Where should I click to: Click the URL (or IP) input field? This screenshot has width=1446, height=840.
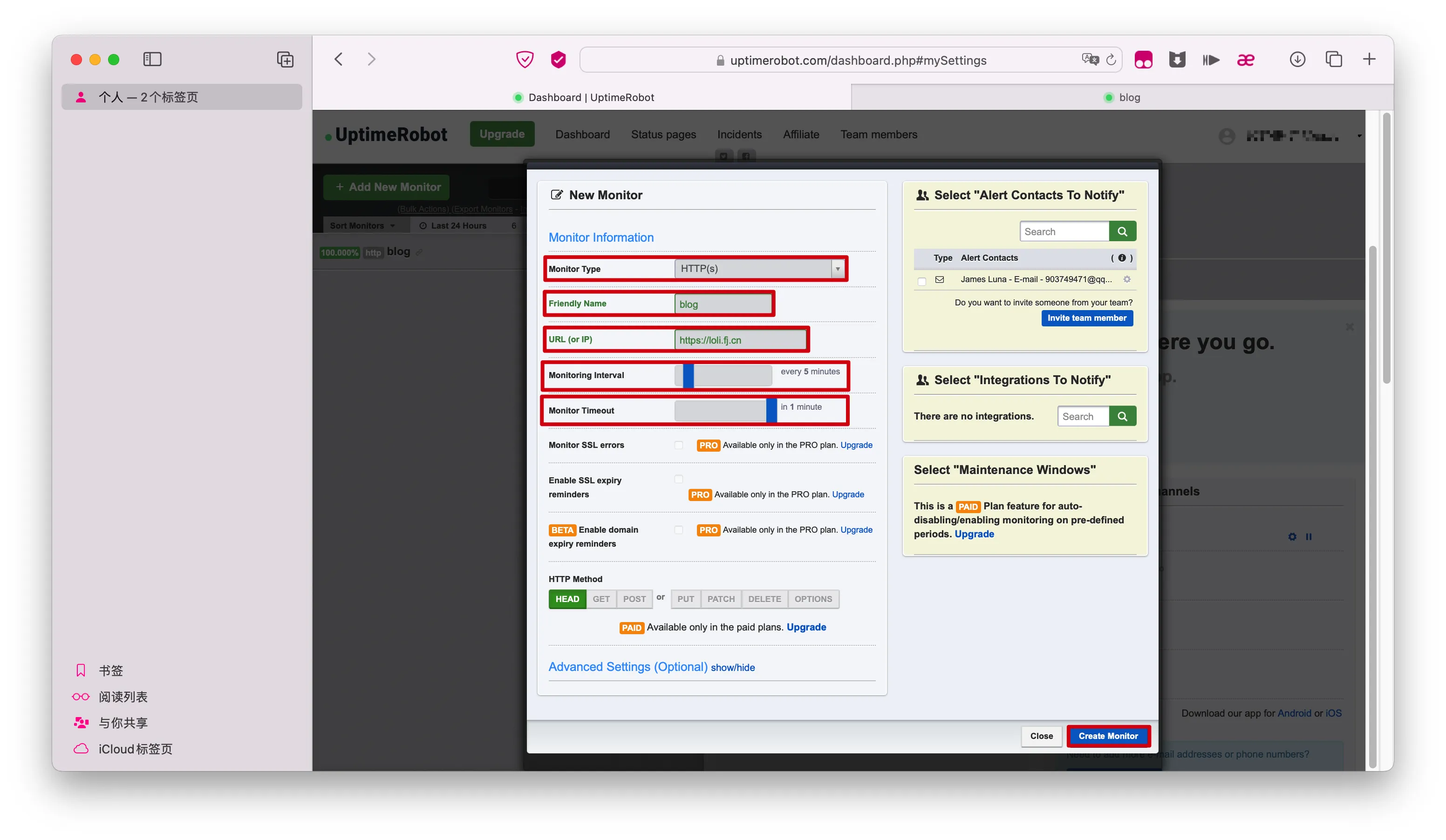[x=740, y=340]
